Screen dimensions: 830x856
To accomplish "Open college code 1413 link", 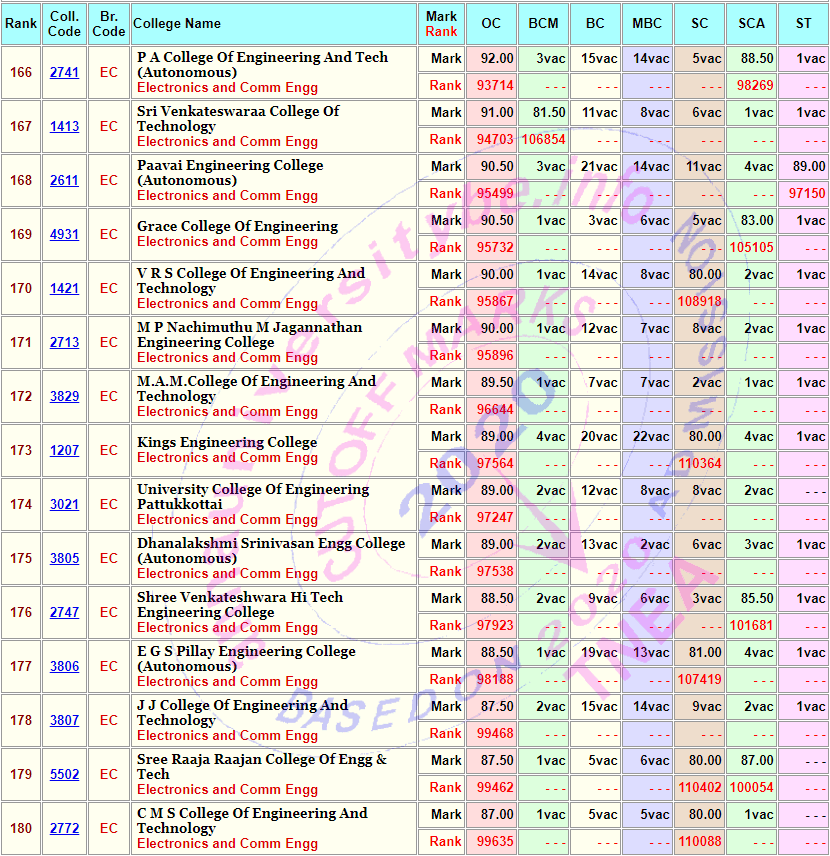I will tap(64, 127).
